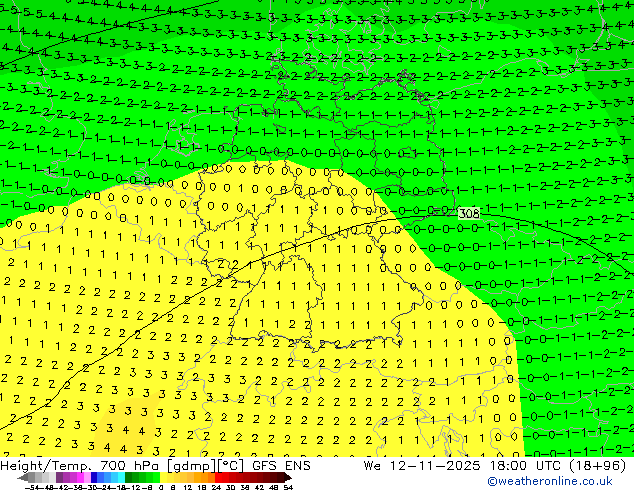Click the '18:00 UTC' time text
634x490 pixels.
pos(527,466)
